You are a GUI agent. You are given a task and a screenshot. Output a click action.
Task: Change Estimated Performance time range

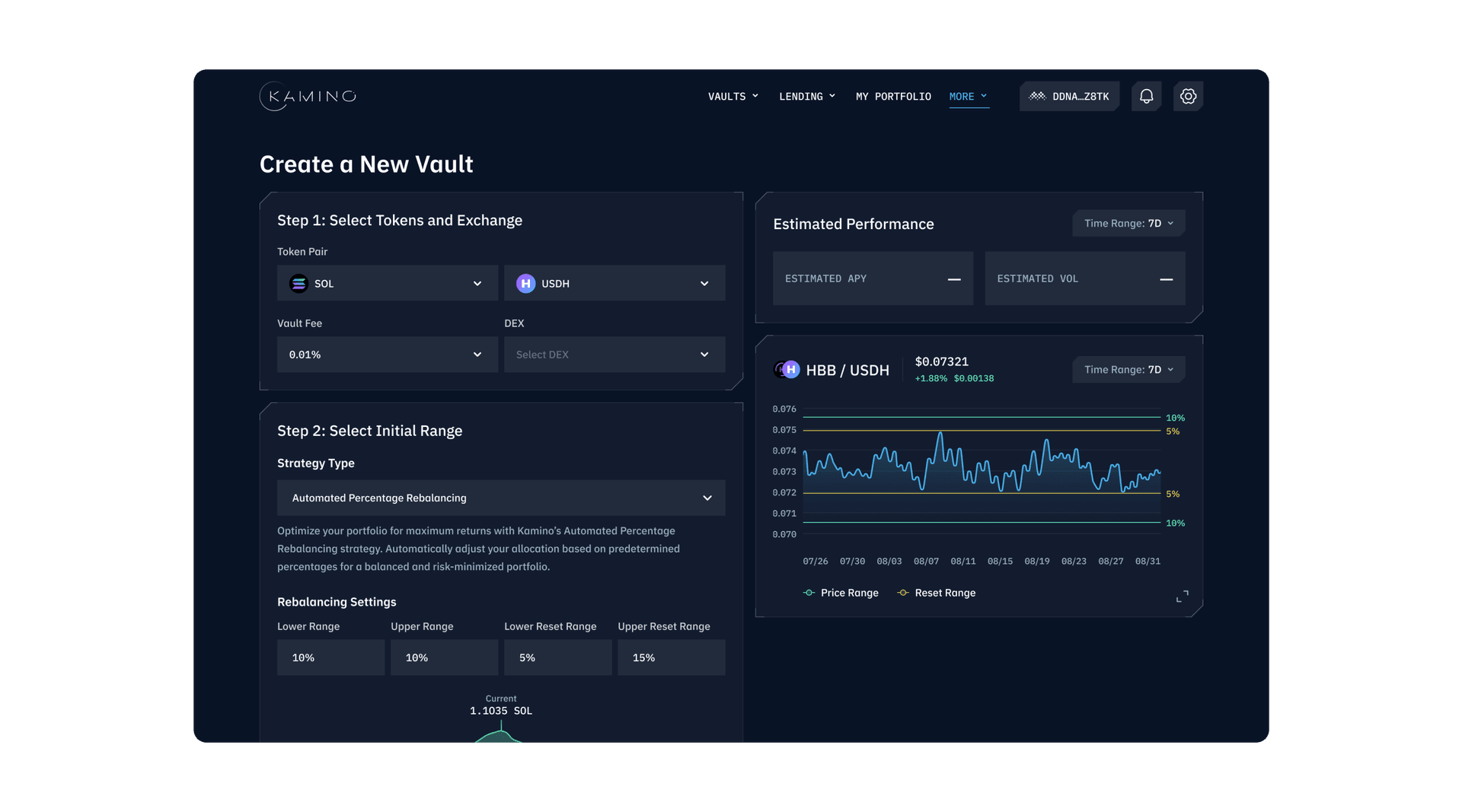1128,223
